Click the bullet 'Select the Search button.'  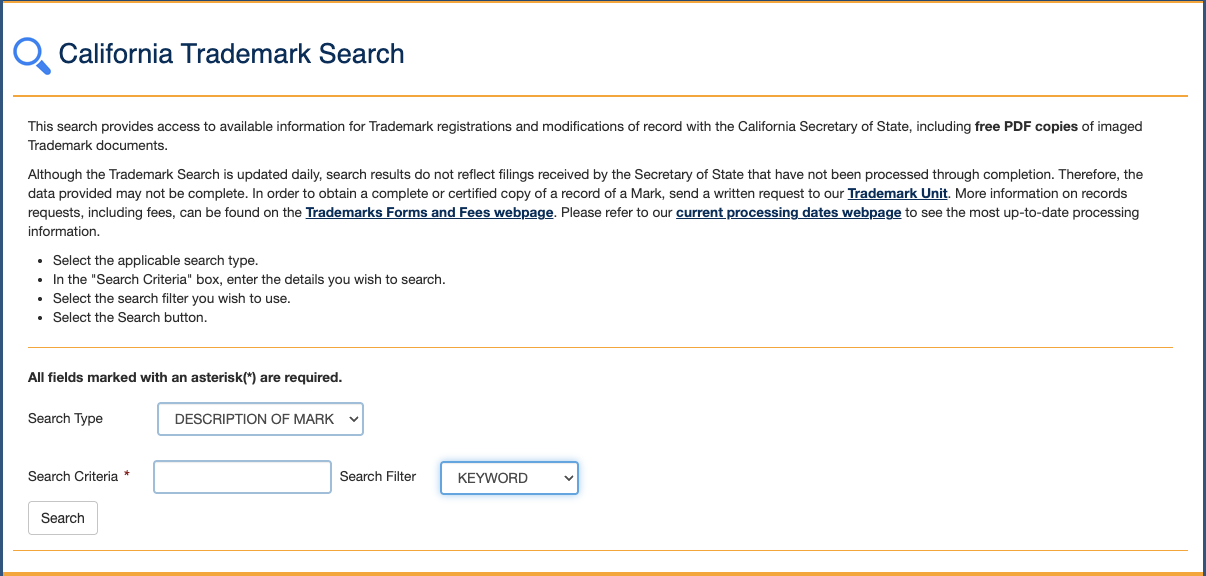coord(130,318)
